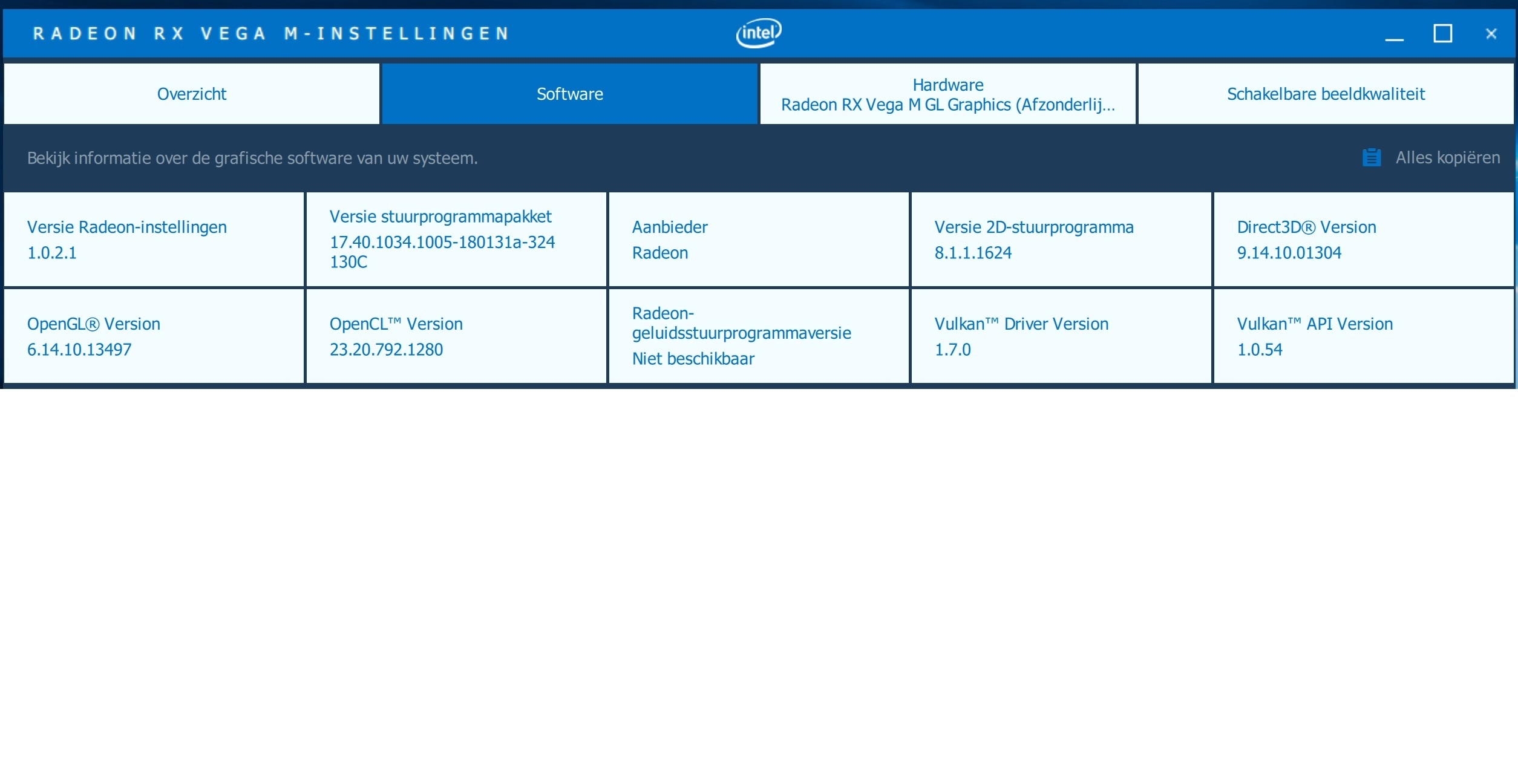Select the Vulkan API Version tile
The width and height of the screenshot is (1518, 784).
tap(1364, 336)
